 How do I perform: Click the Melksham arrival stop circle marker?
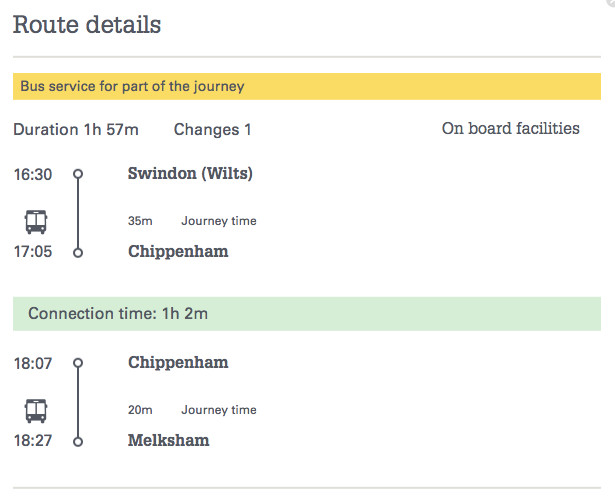tap(78, 441)
